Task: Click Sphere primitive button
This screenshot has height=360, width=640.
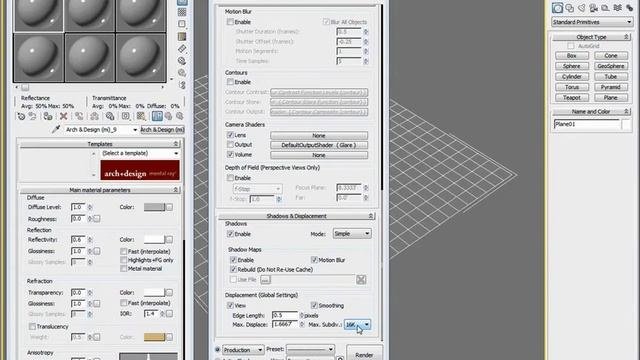Action: coord(572,66)
